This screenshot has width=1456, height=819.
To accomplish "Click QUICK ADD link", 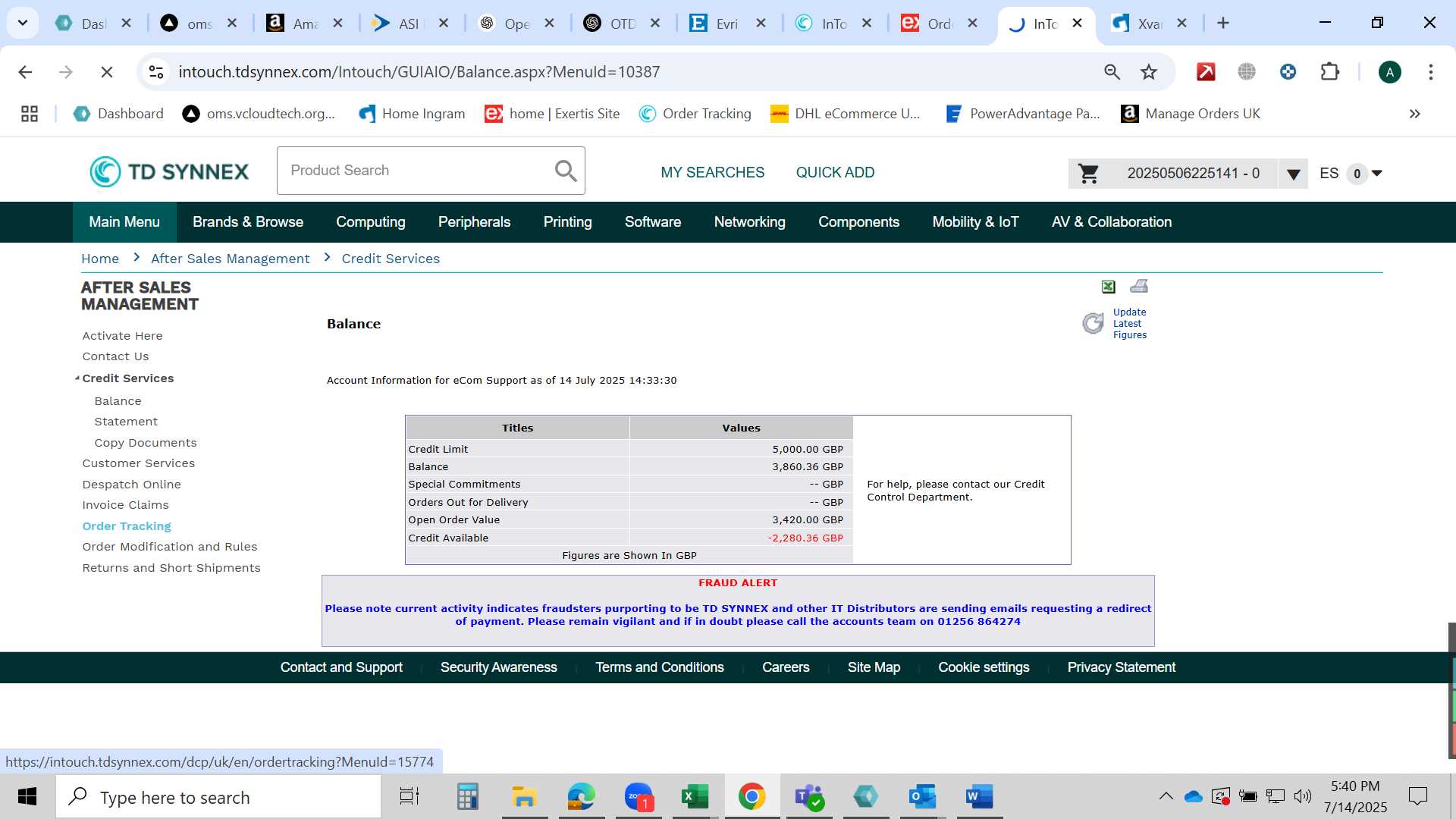I will tap(835, 173).
